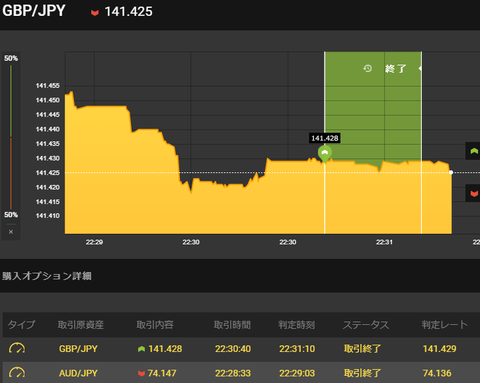Click the white collapse arrow right of 終了

point(420,68)
